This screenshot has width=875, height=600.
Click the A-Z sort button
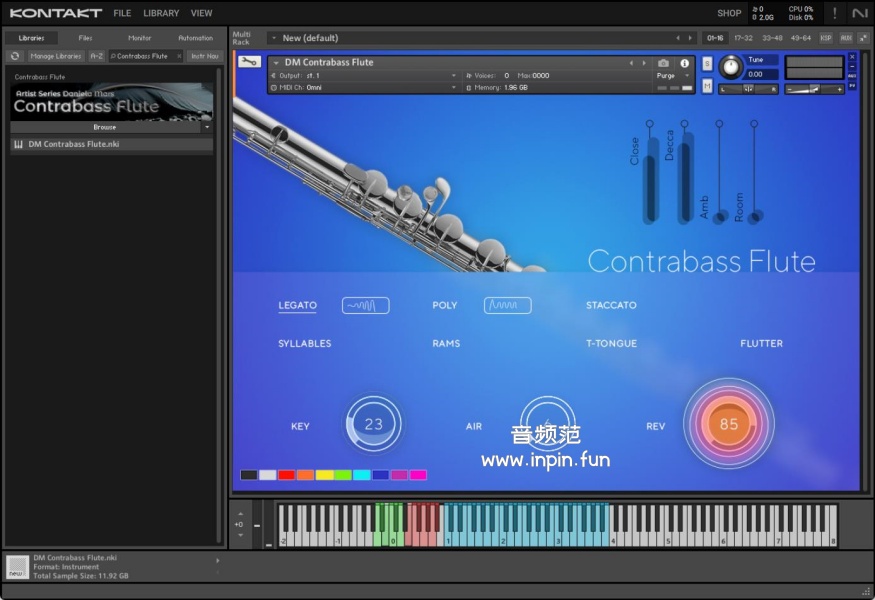pos(97,56)
